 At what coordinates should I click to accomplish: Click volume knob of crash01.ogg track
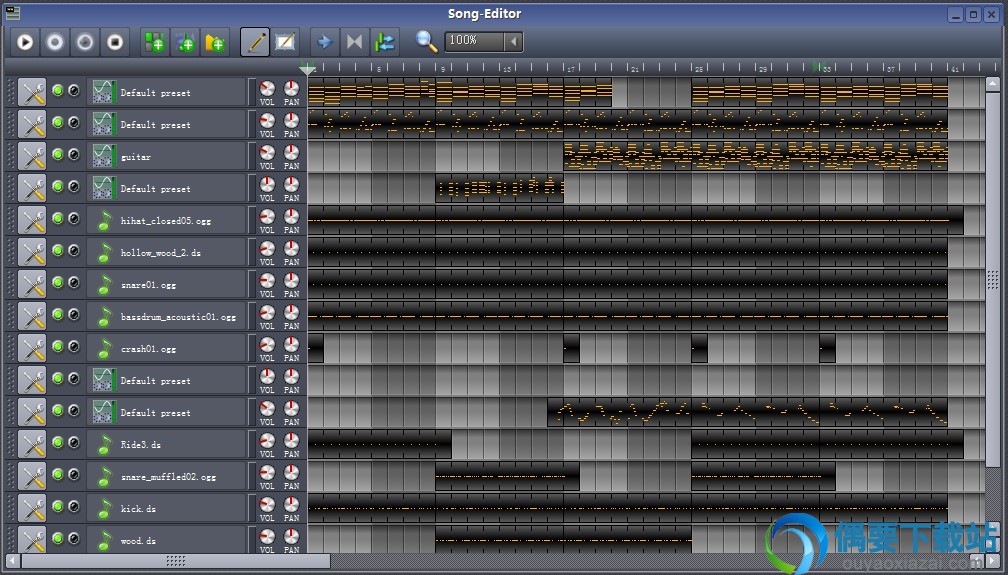pyautogui.click(x=267, y=345)
